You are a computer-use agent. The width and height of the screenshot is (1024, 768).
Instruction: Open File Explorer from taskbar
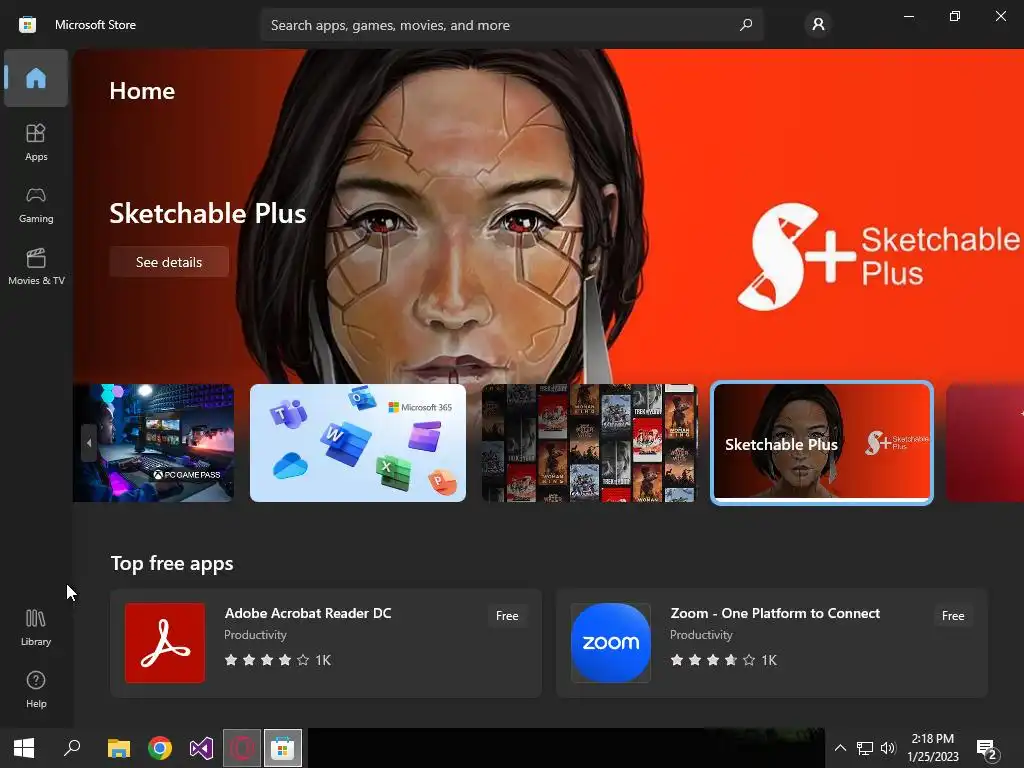coord(119,748)
